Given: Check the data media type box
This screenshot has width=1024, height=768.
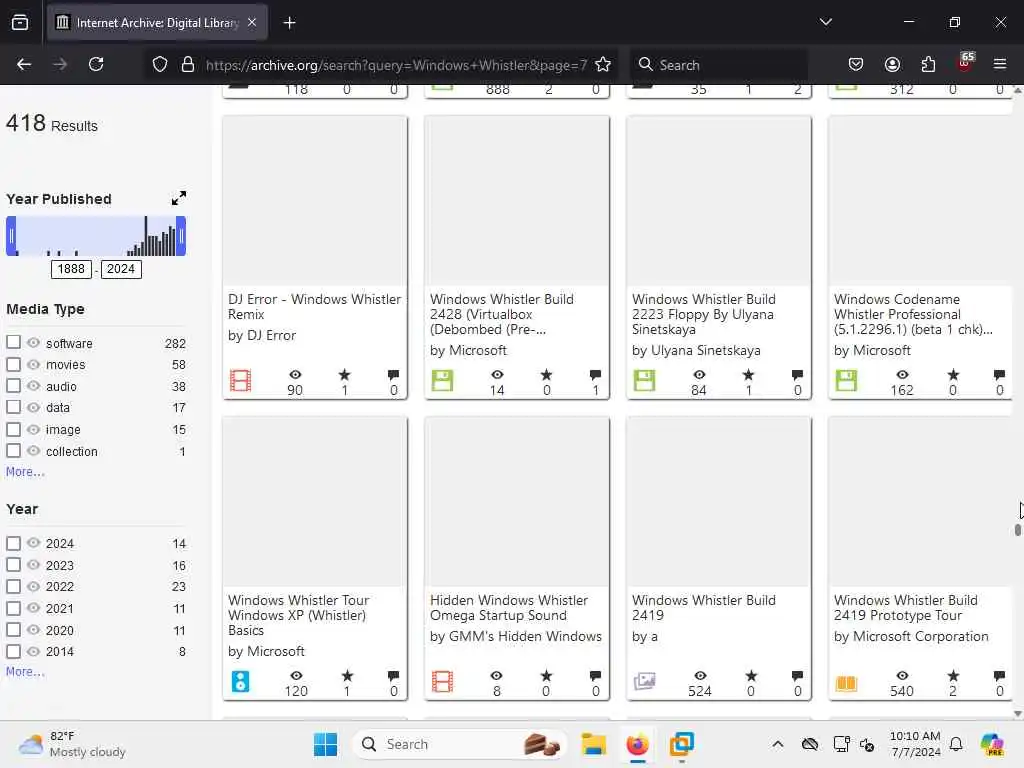Looking at the screenshot, I should [x=13, y=407].
